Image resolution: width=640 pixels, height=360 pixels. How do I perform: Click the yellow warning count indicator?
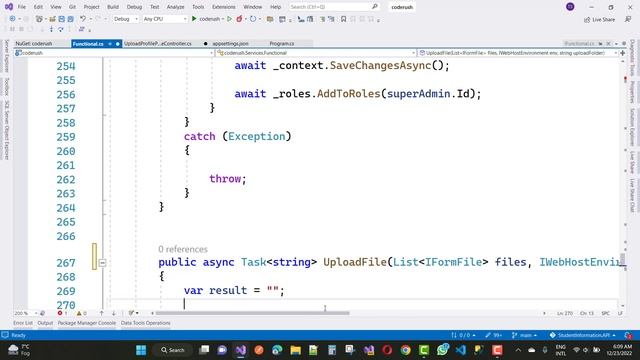tap(81, 313)
